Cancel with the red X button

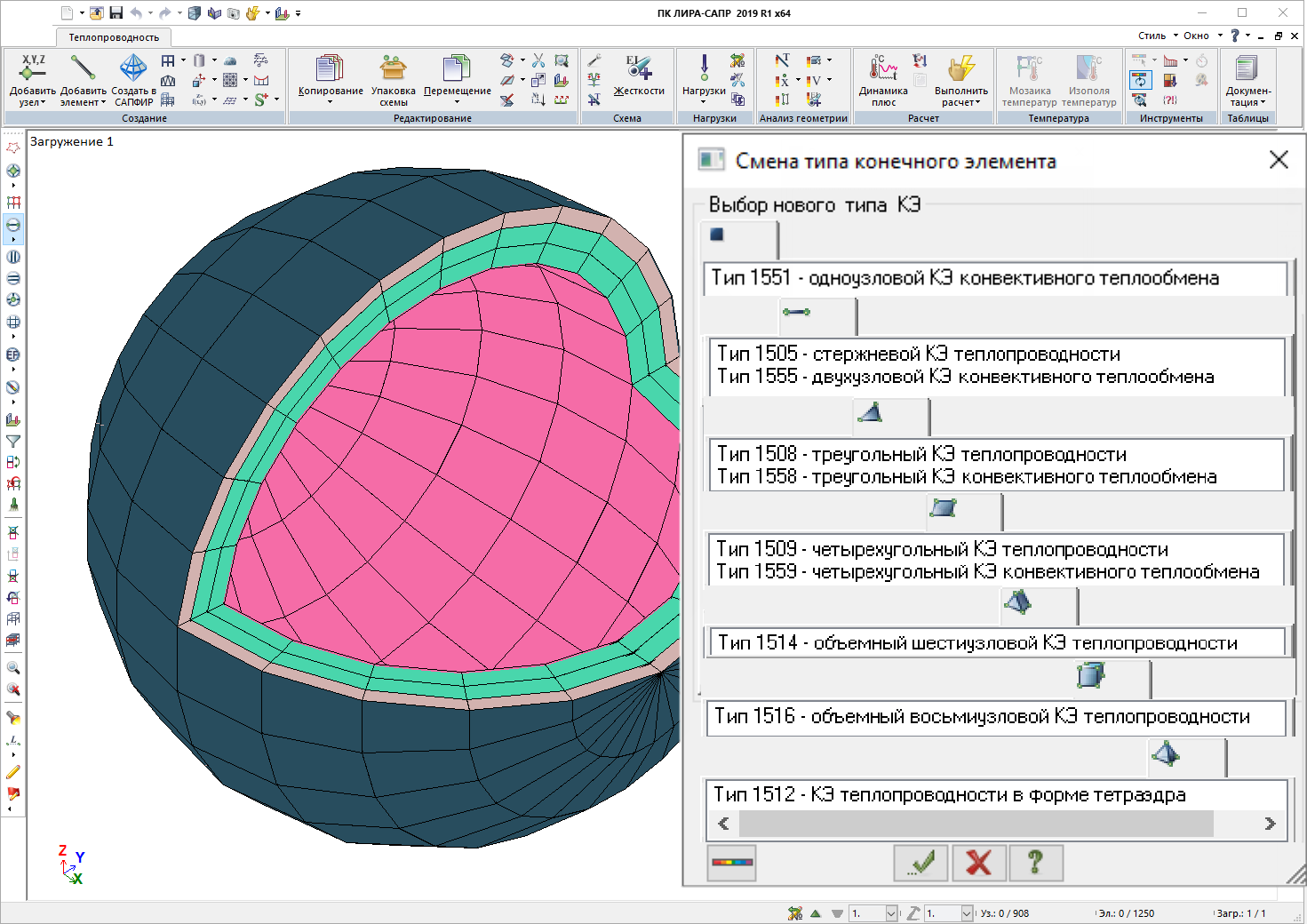978,863
